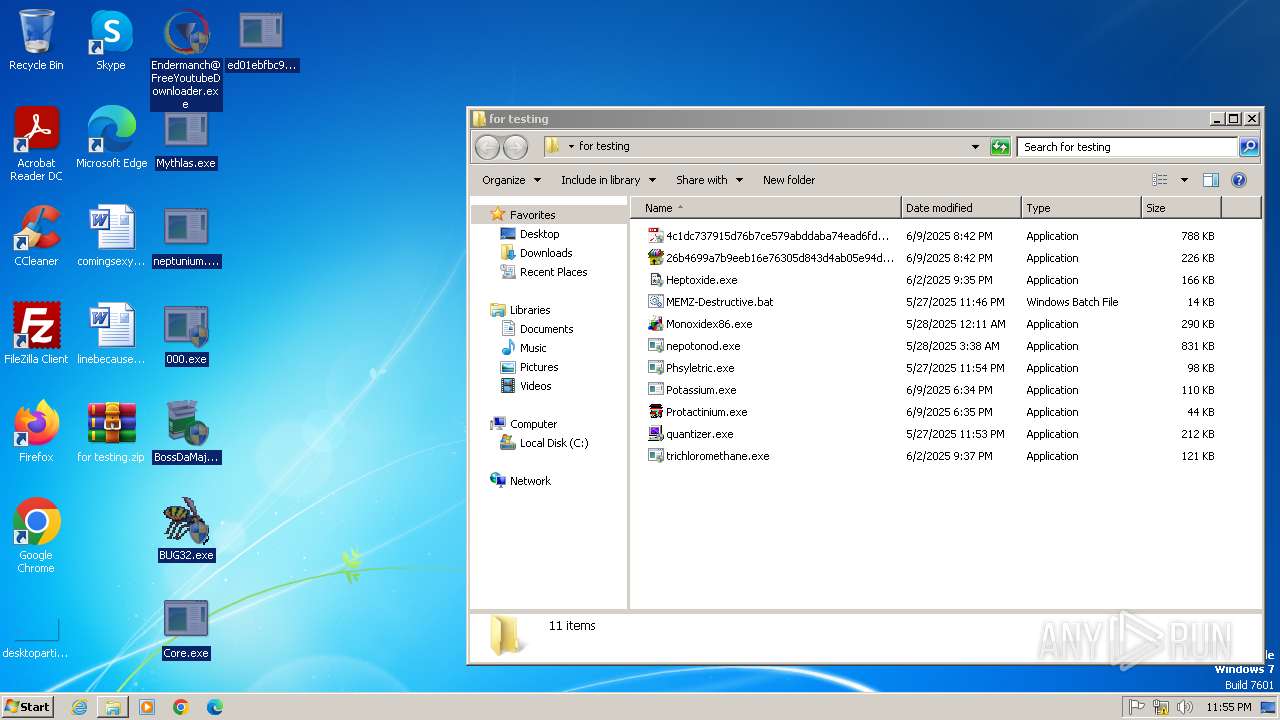
Task: Sort files by Size column header
Action: (x=1181, y=208)
